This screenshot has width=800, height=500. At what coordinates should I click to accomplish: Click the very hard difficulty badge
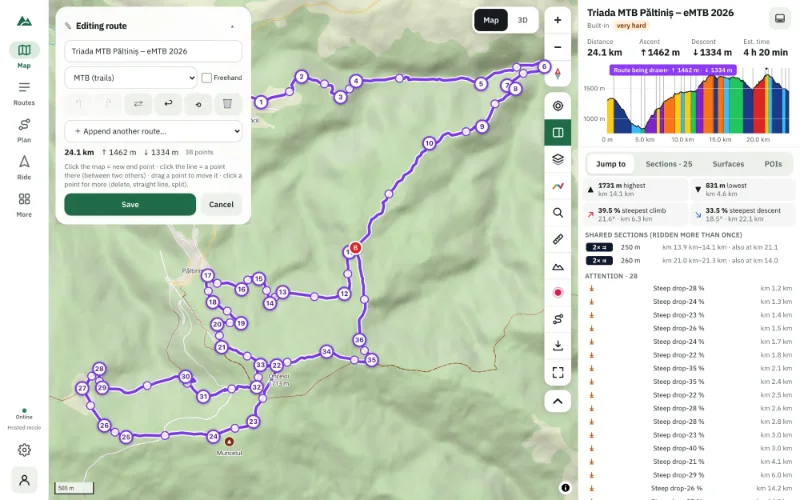pyautogui.click(x=631, y=26)
